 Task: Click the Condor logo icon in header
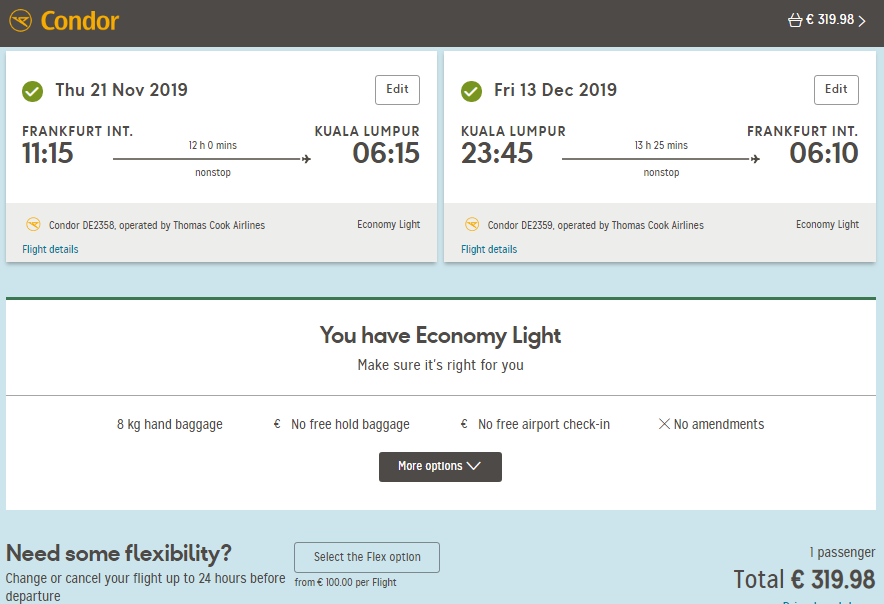click(x=20, y=21)
